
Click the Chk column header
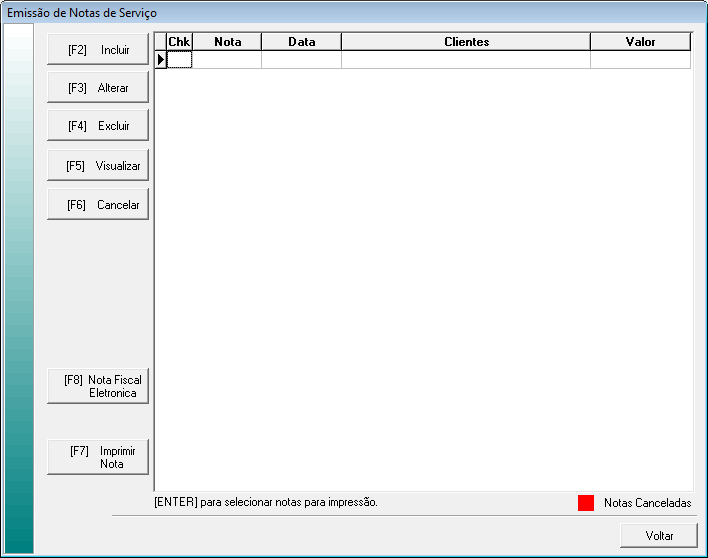179,42
